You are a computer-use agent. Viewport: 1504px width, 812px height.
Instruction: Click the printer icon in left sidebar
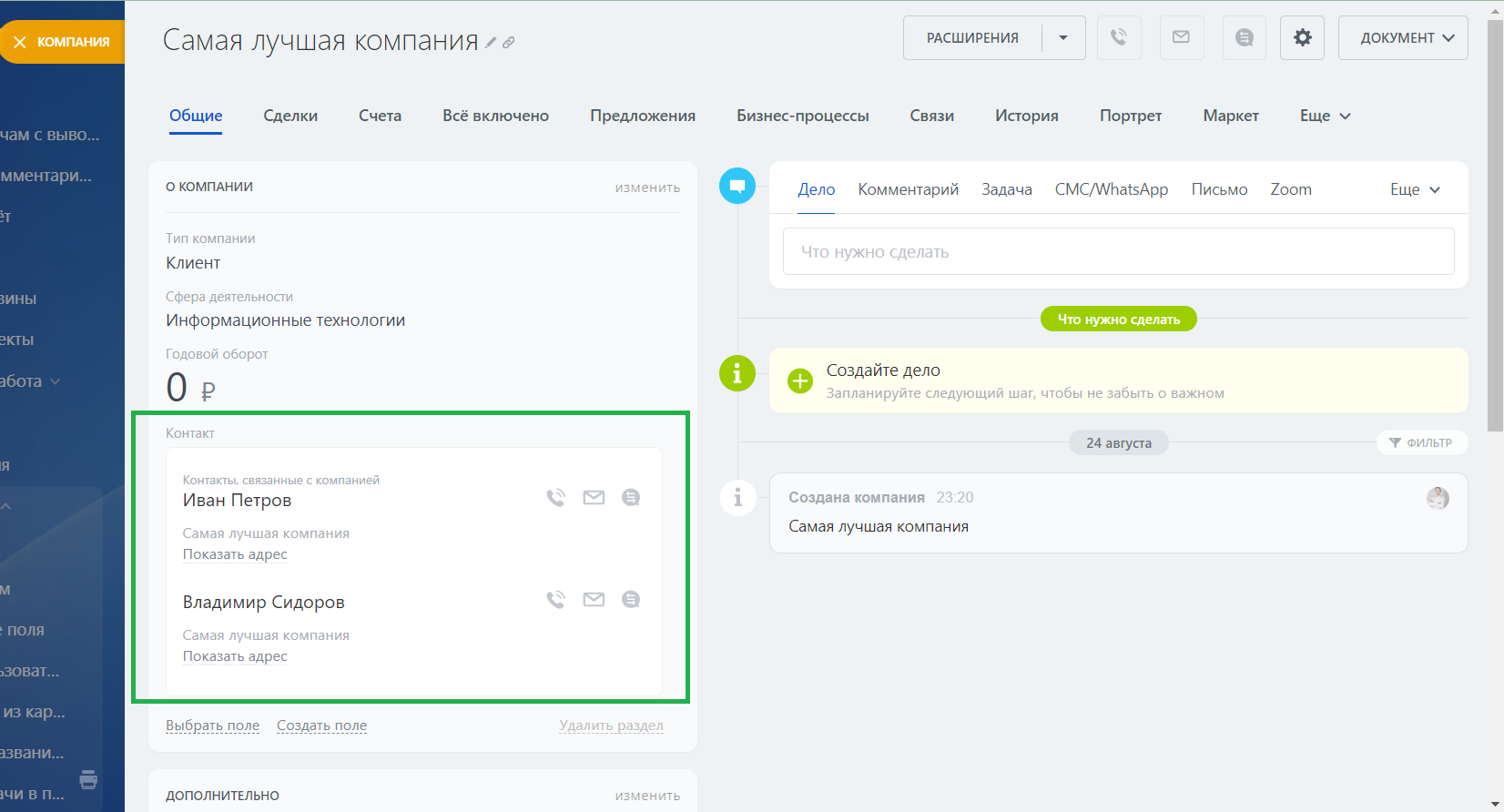coord(88,779)
